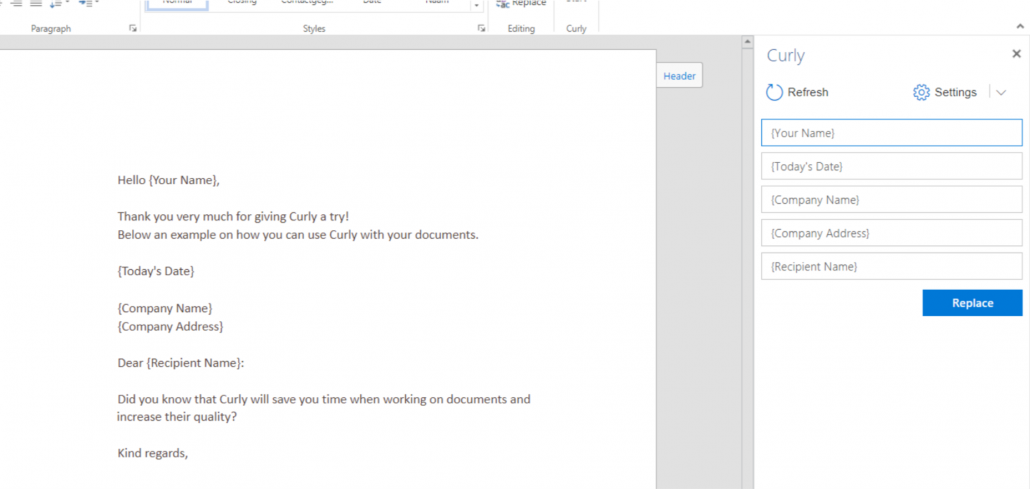Image resolution: width=1030 pixels, height=489 pixels.
Task: Open the Paragraph dialog launcher
Action: [133, 29]
